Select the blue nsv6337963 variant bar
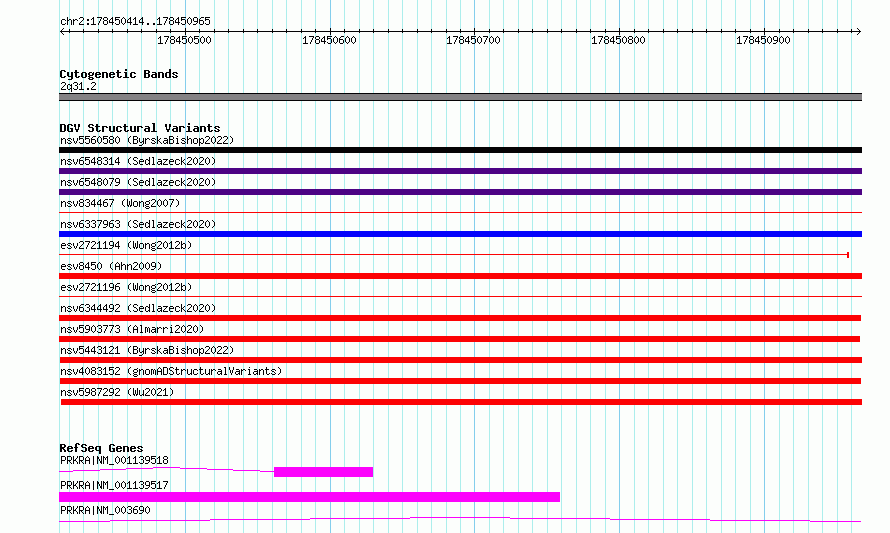The image size is (890, 533). pos(460,234)
